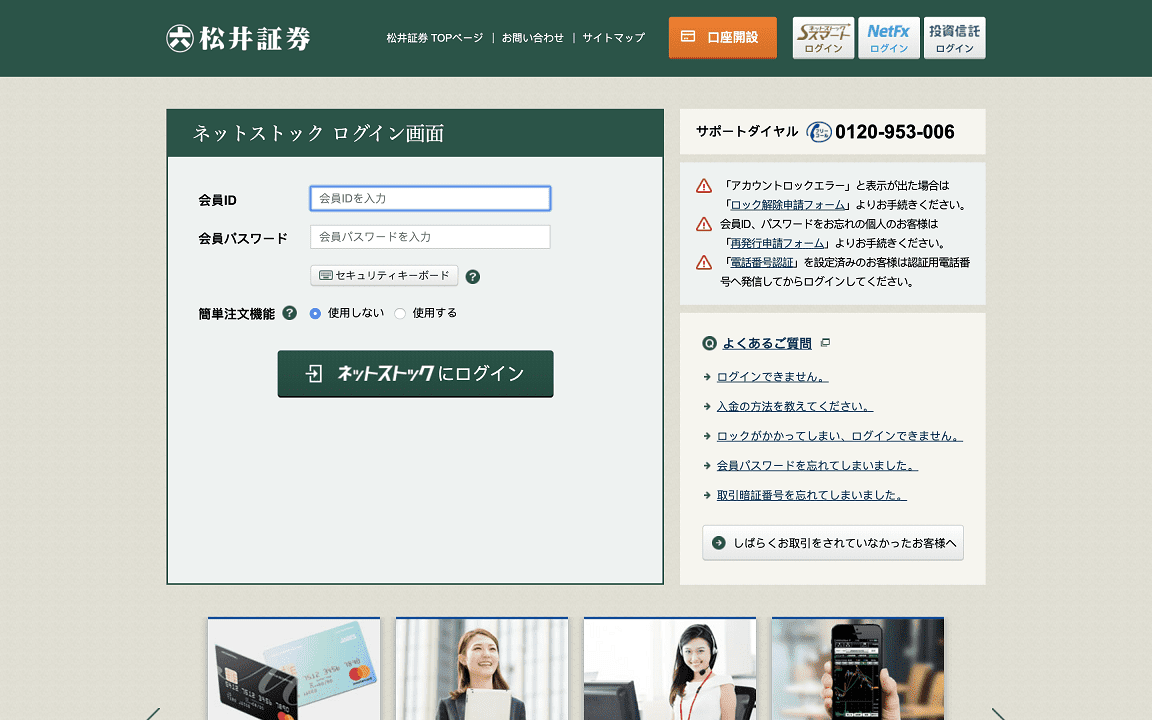Focus the 会員ID input field
1152x720 pixels.
(430, 198)
